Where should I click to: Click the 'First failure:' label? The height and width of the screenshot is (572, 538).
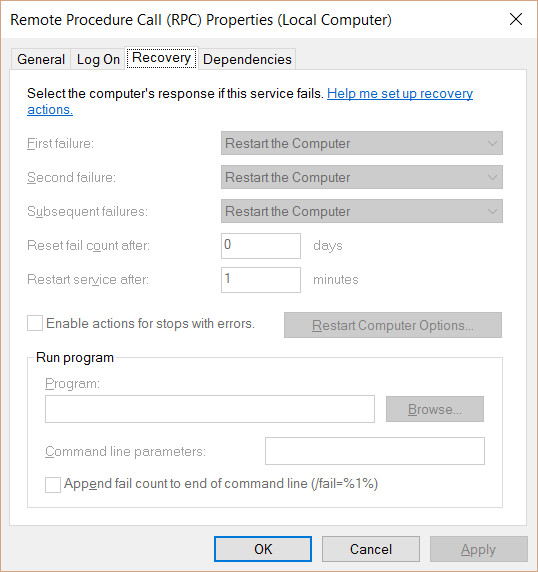click(x=61, y=143)
